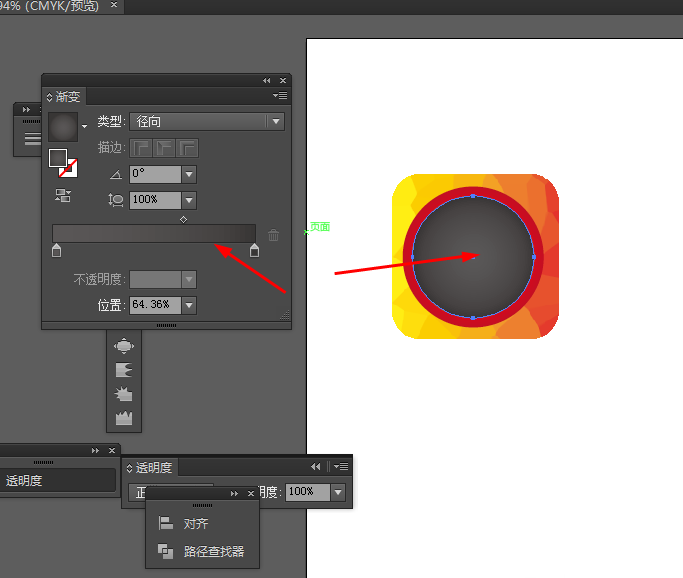
Task: Apply gradient along stroke option
Action: point(164,148)
